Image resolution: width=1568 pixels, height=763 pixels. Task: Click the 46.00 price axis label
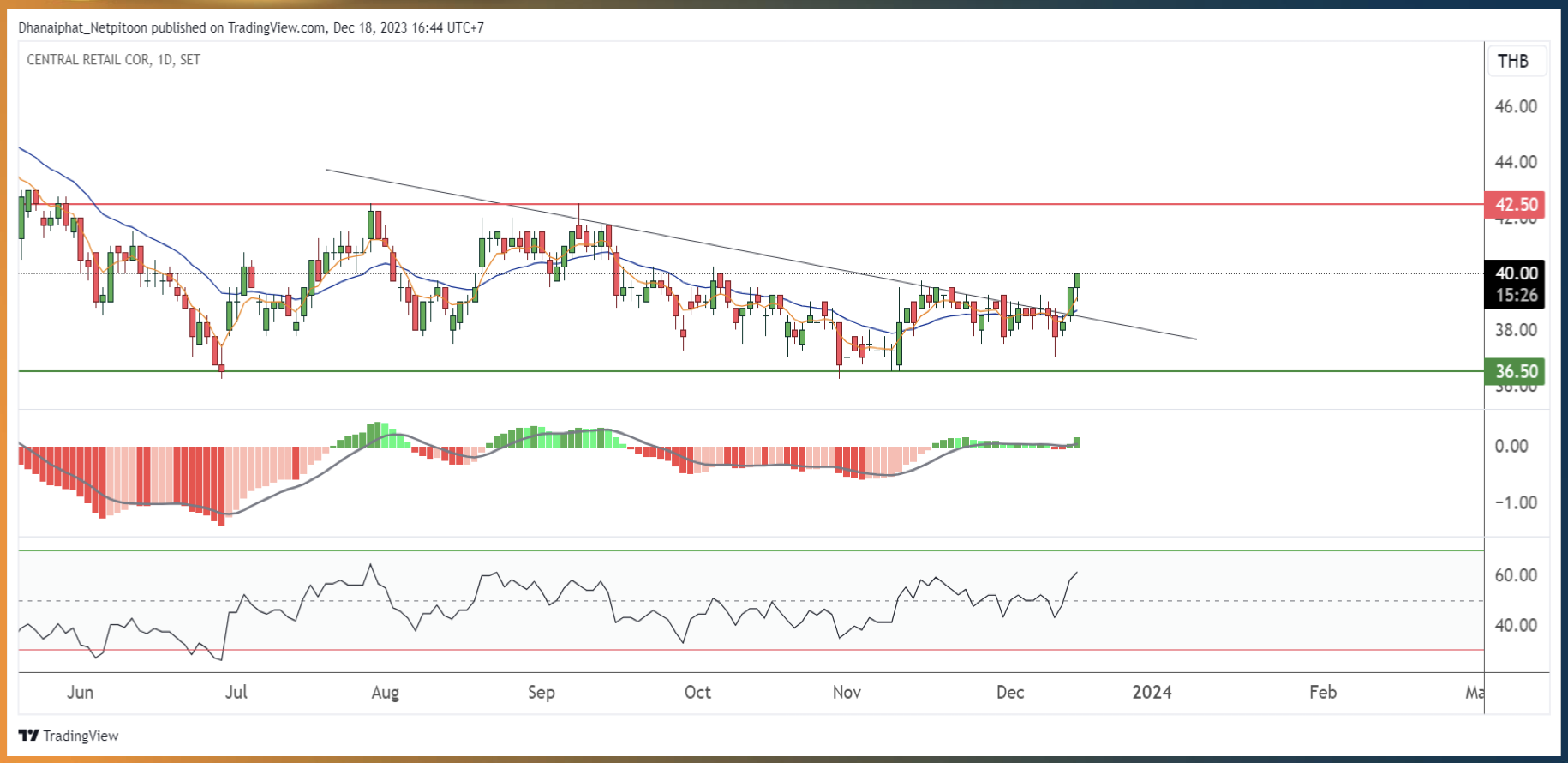point(1516,106)
